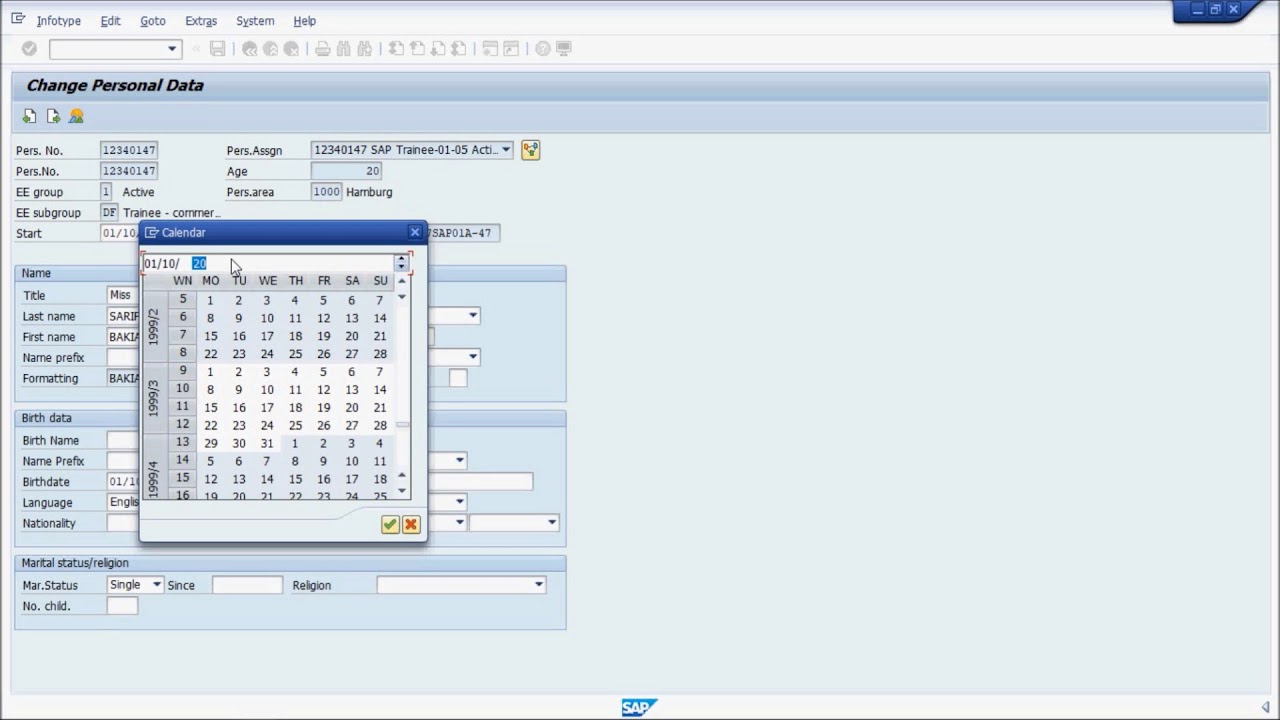Click the Print icon
This screenshot has height=720, width=1280.
point(322,48)
